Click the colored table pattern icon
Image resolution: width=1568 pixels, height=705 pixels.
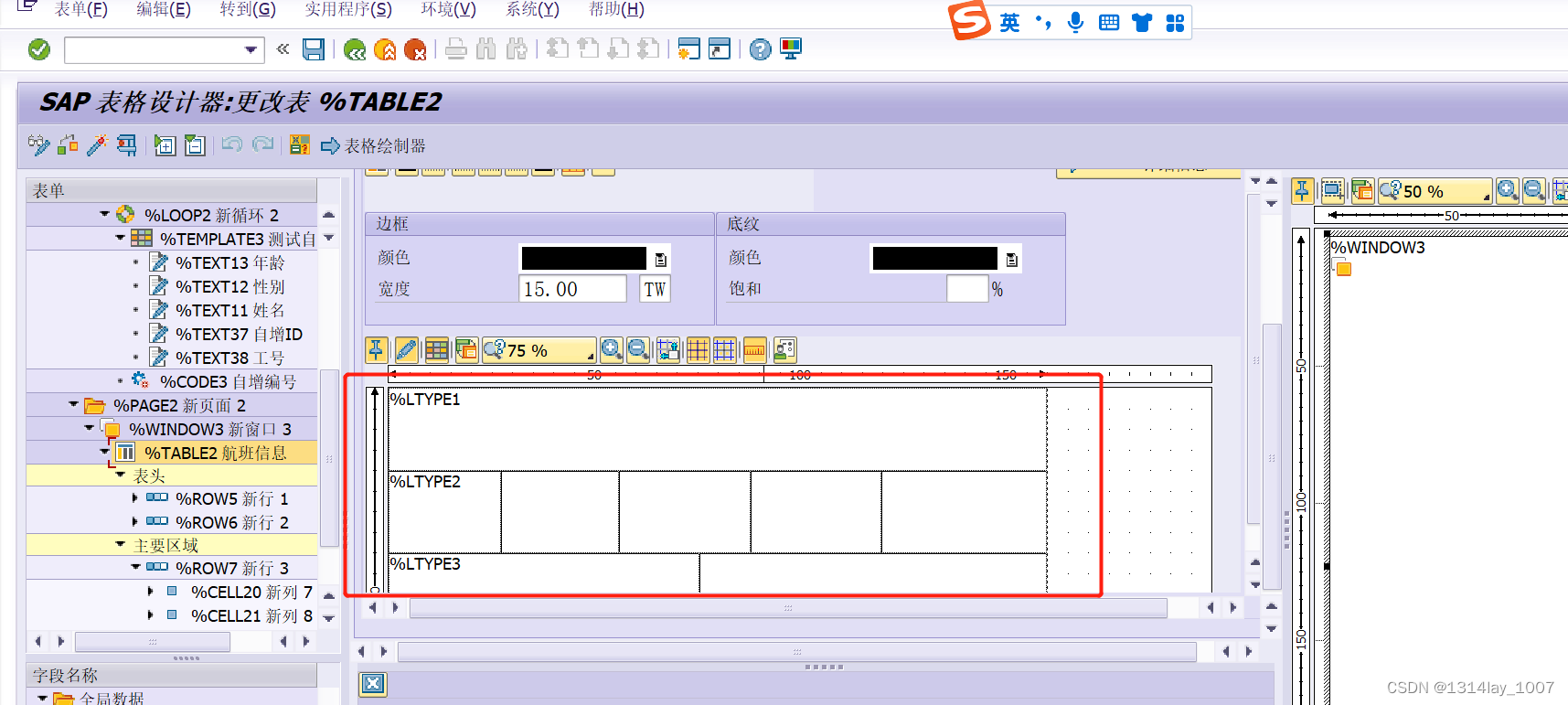pos(437,349)
